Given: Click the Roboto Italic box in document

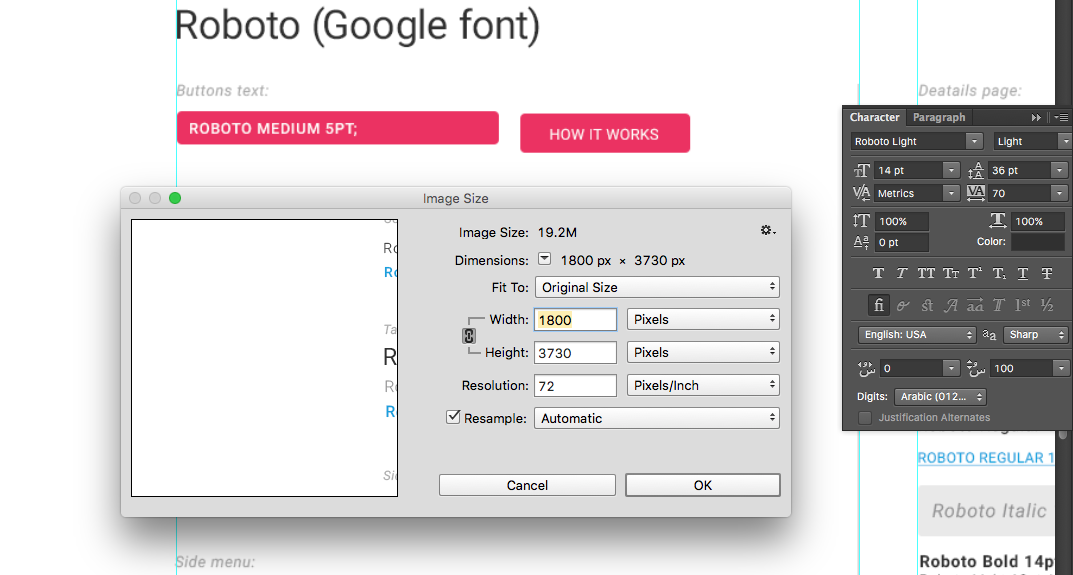Looking at the screenshot, I should point(989,511).
